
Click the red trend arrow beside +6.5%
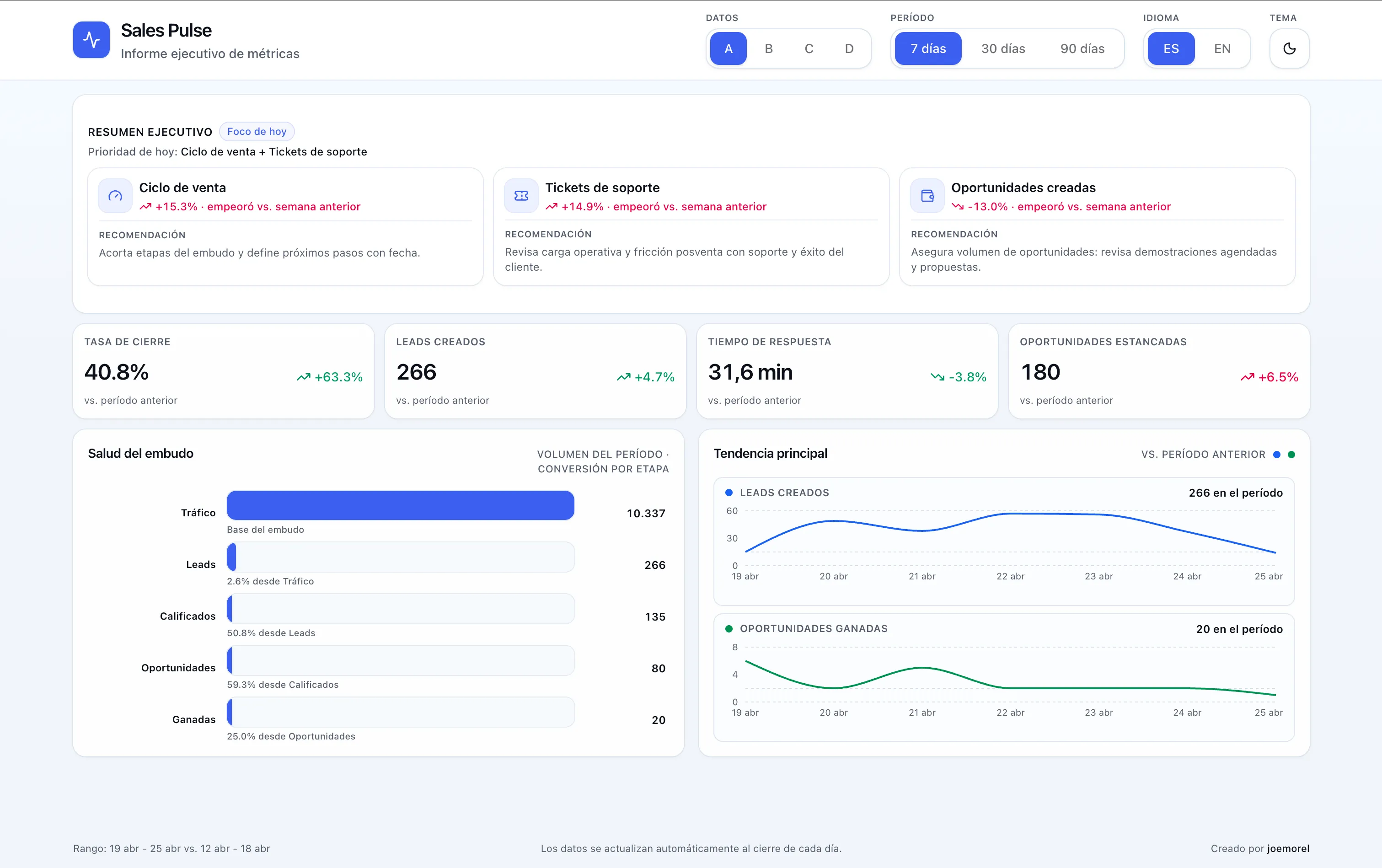(1247, 377)
